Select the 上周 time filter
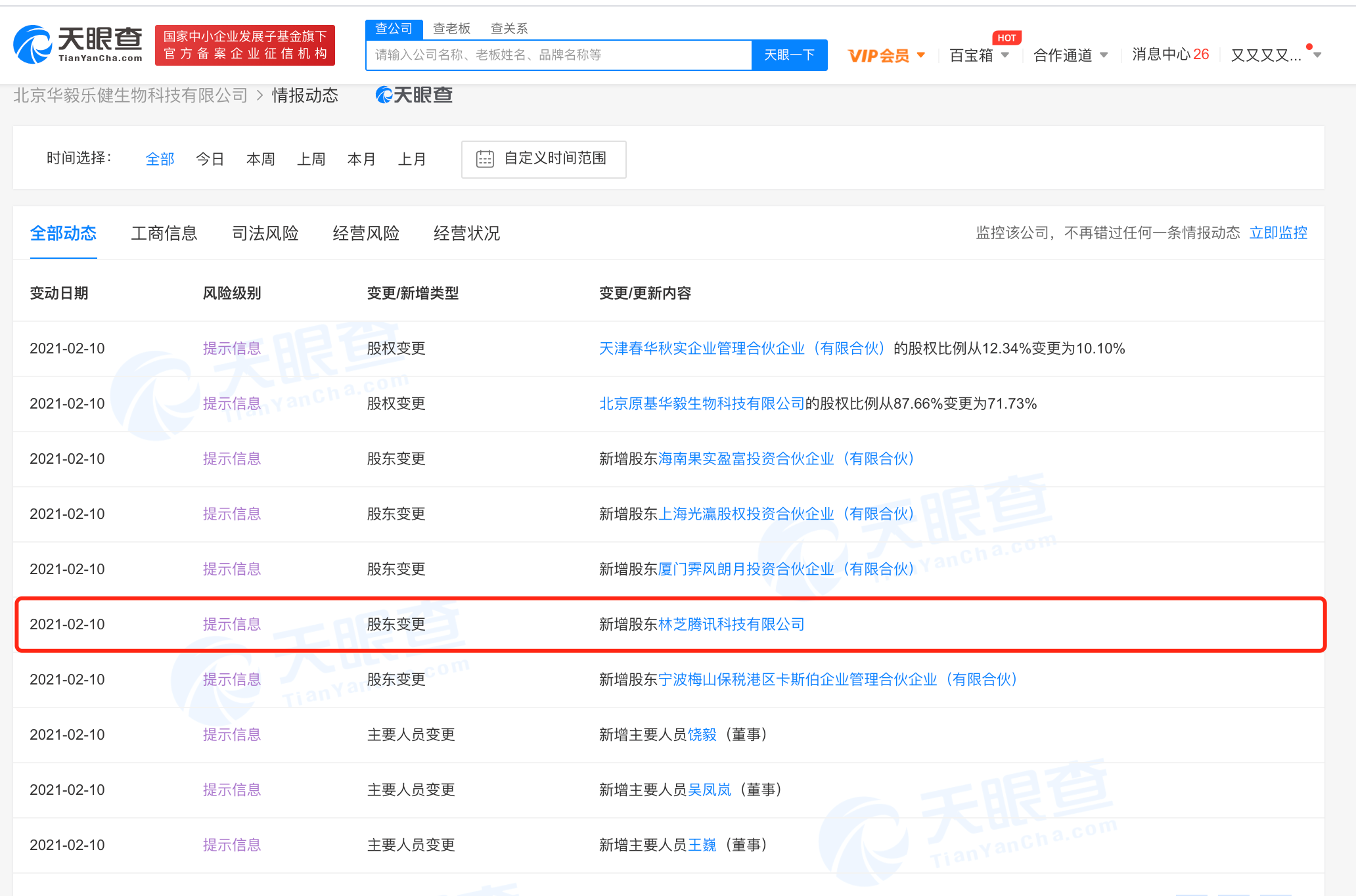The image size is (1356, 896). (311, 159)
